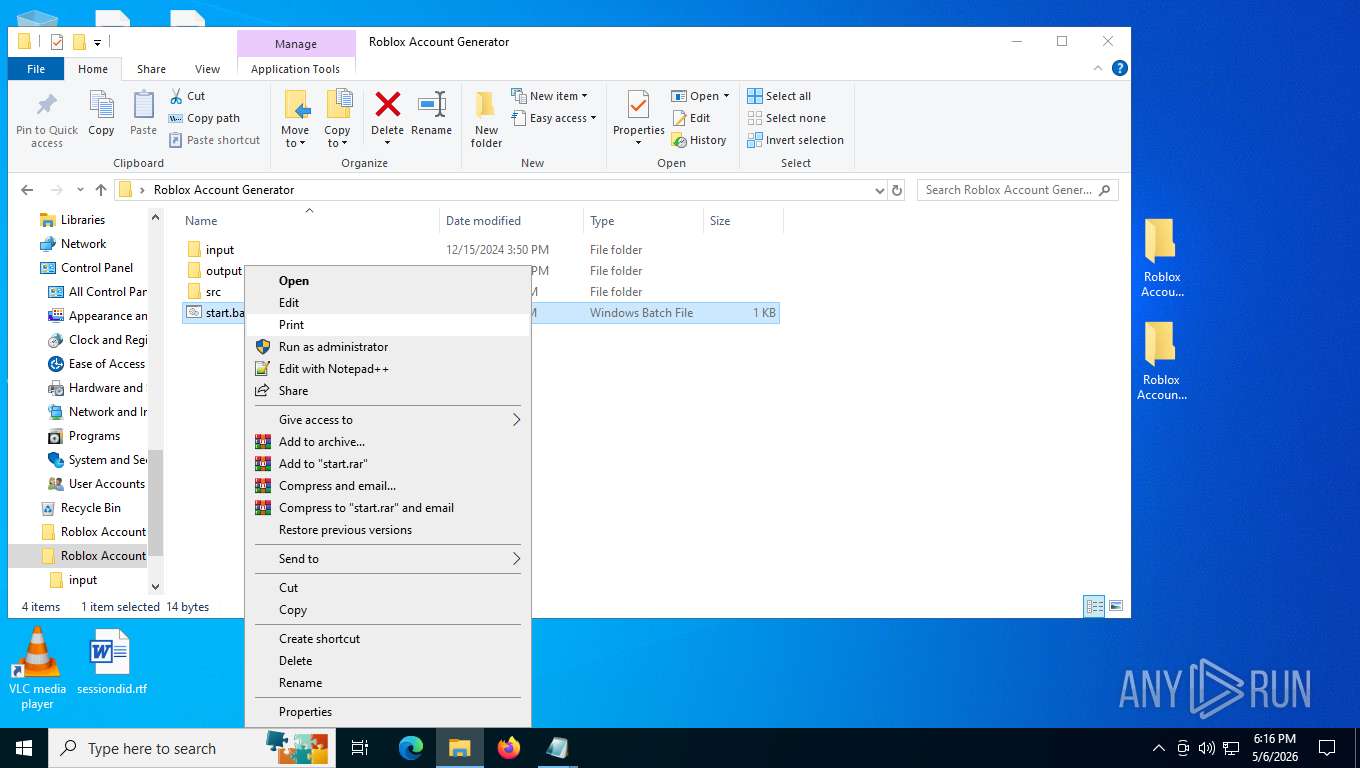1360x768 pixels.
Task: Open sessiondid.rtf on the desktop
Action: [111, 662]
